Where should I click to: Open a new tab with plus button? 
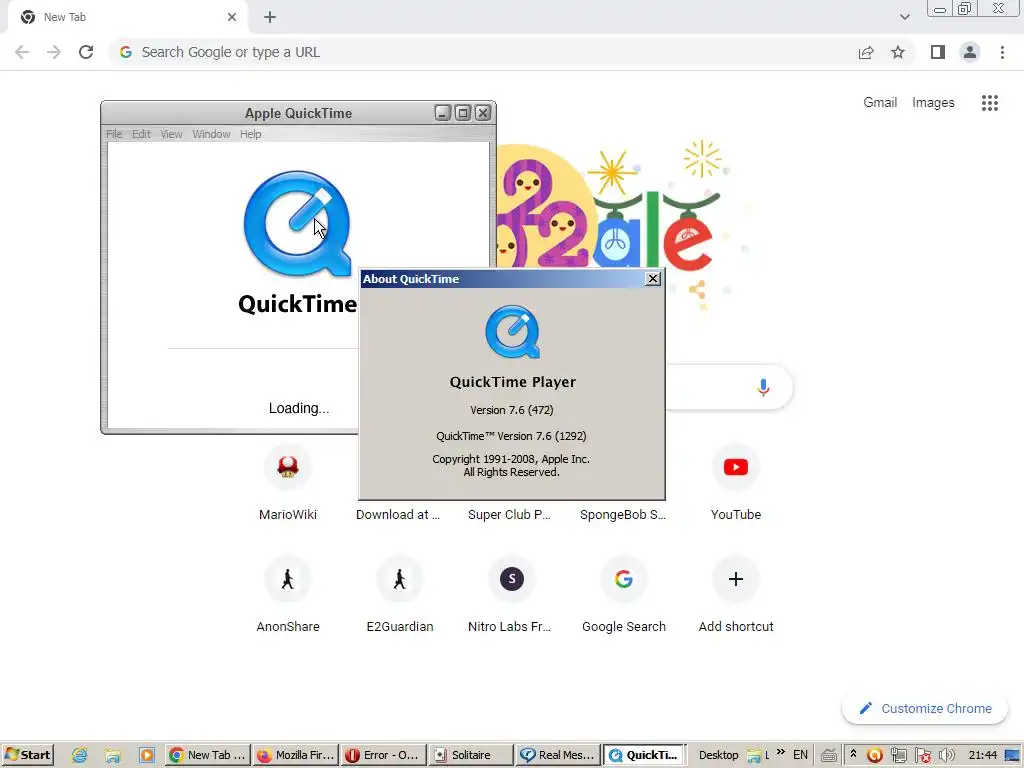click(x=270, y=18)
